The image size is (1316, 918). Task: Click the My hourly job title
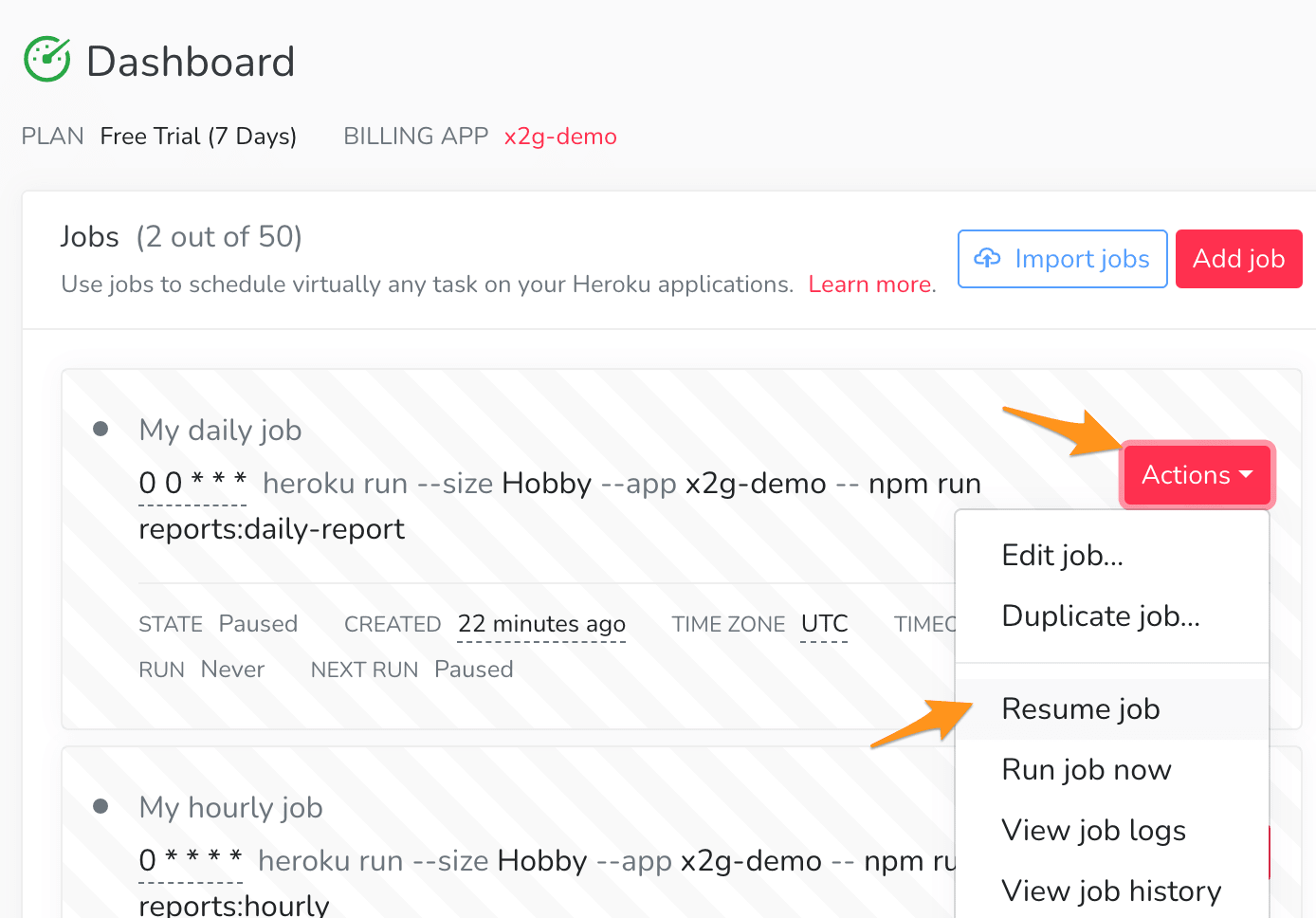230,807
